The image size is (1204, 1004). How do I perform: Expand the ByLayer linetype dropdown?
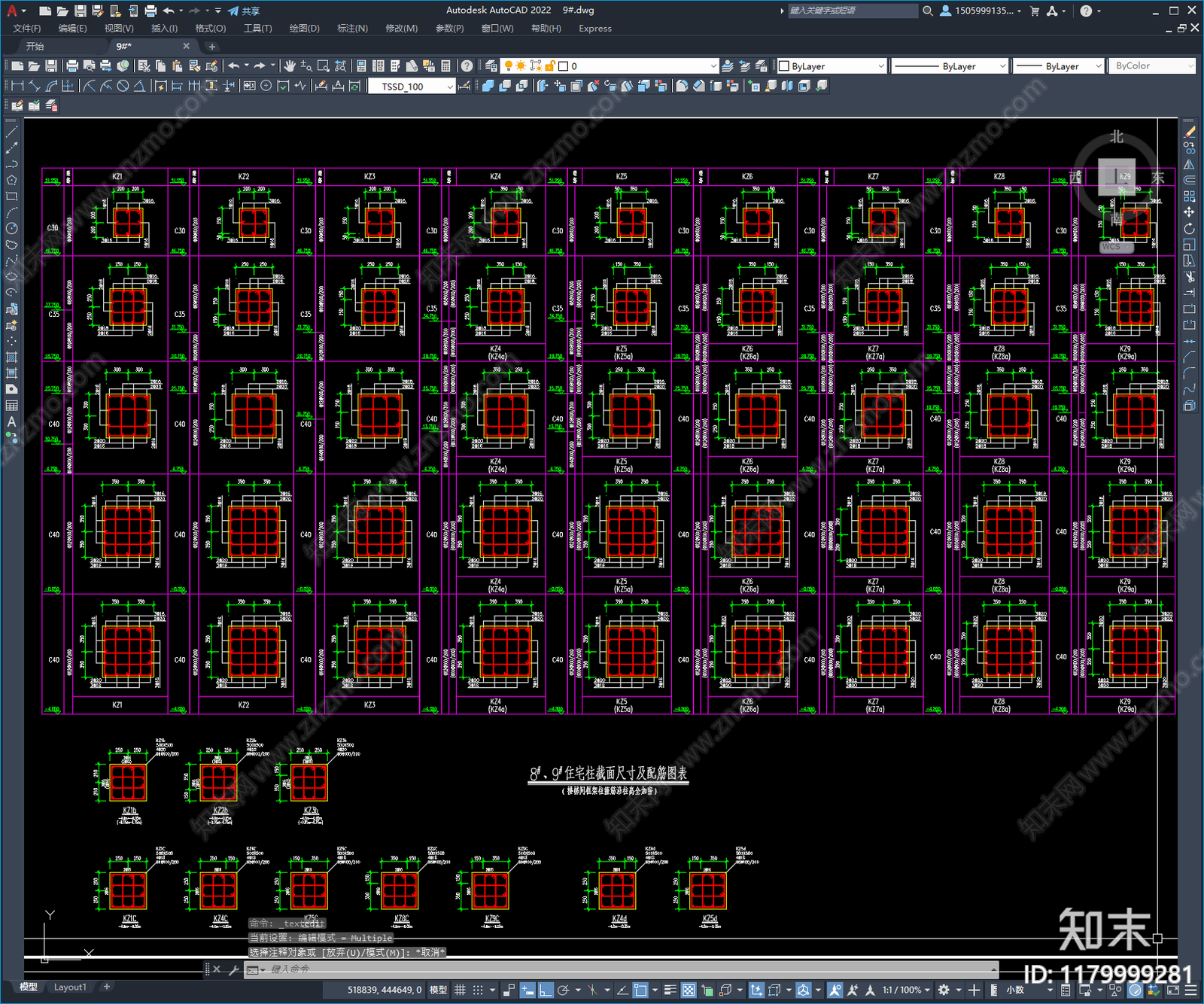pos(950,66)
